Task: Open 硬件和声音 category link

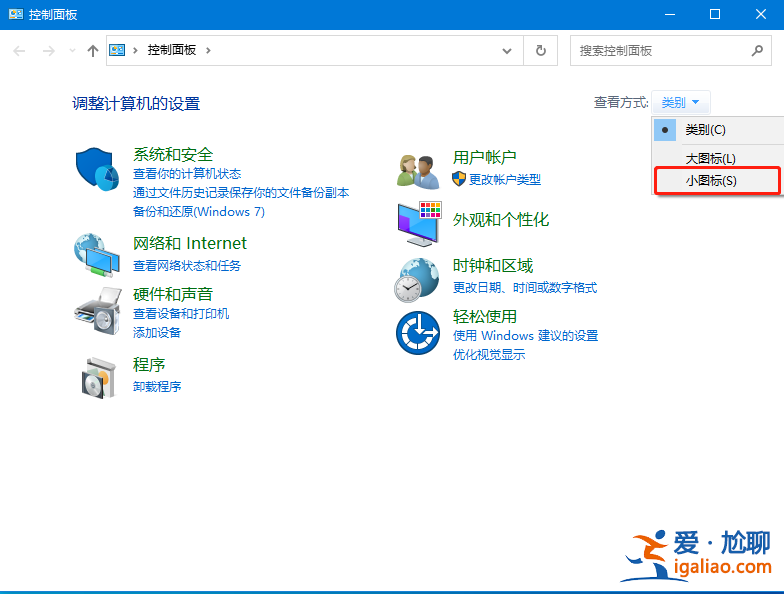Action: (173, 294)
